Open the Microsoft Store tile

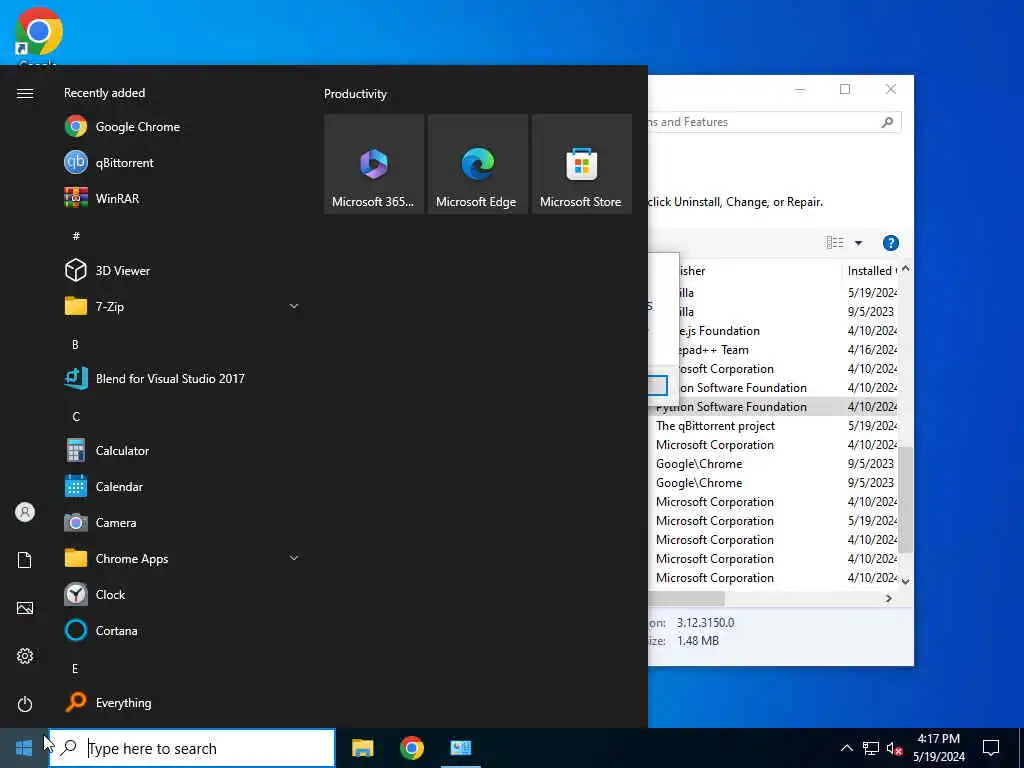pyautogui.click(x=581, y=164)
